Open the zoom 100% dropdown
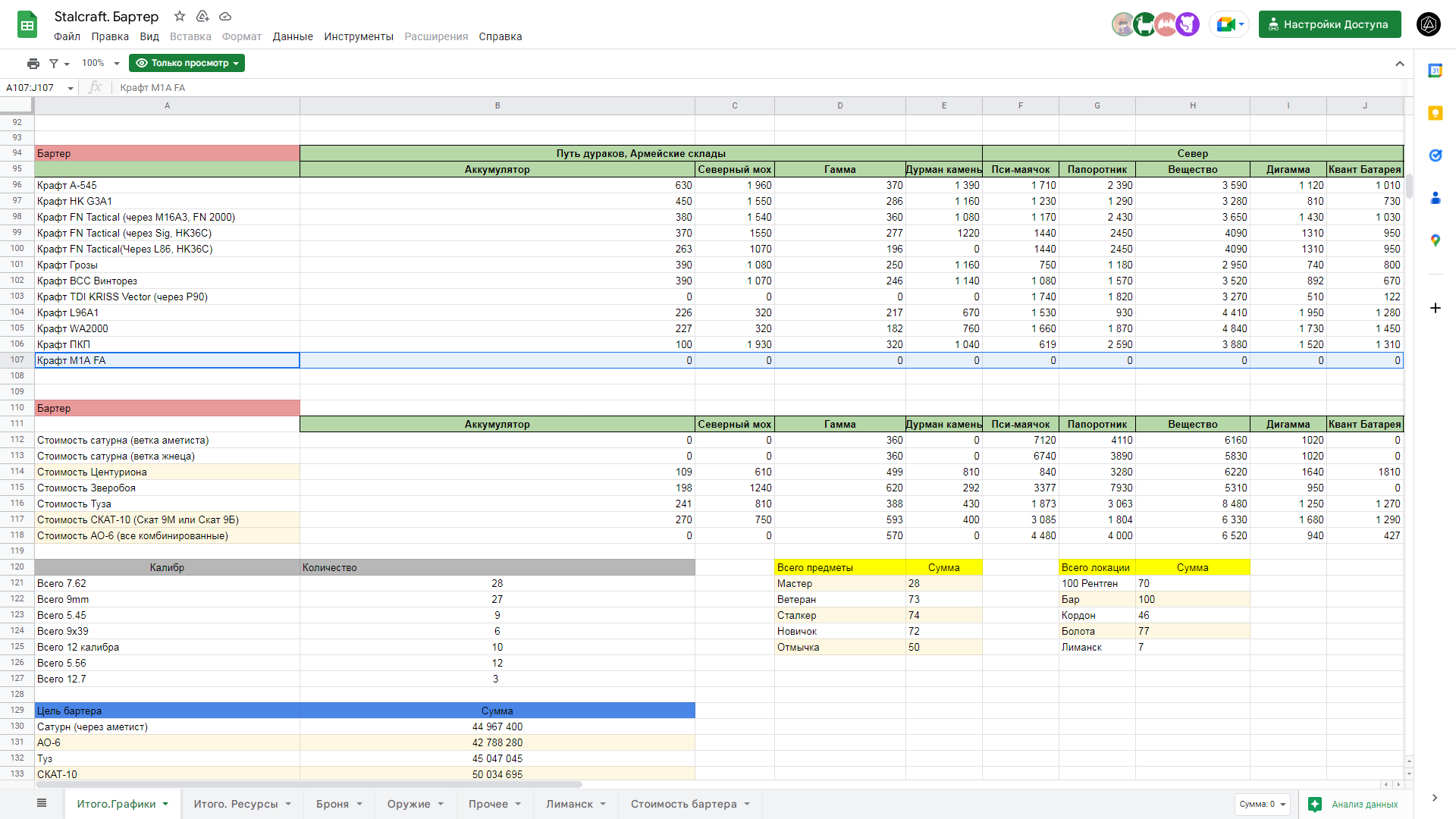1456x819 pixels. click(101, 64)
